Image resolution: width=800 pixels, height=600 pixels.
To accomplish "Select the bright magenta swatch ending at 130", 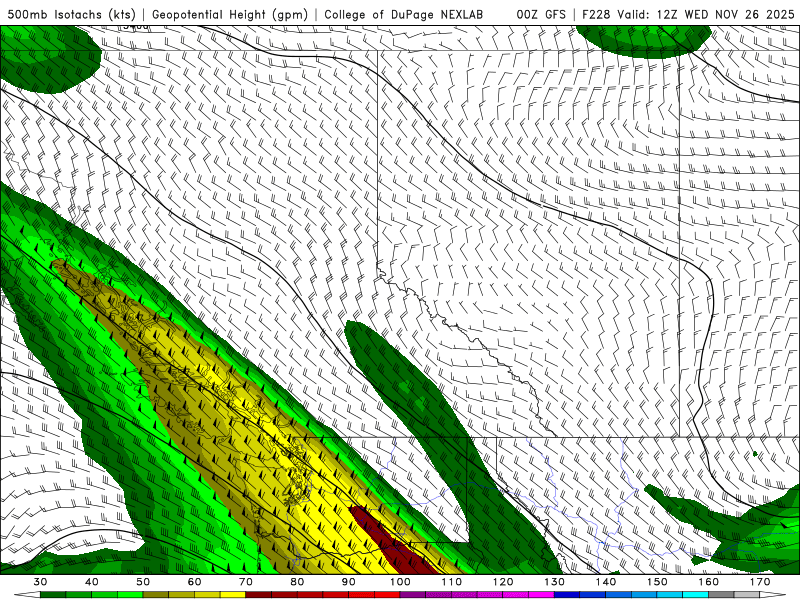I will pos(541,595).
